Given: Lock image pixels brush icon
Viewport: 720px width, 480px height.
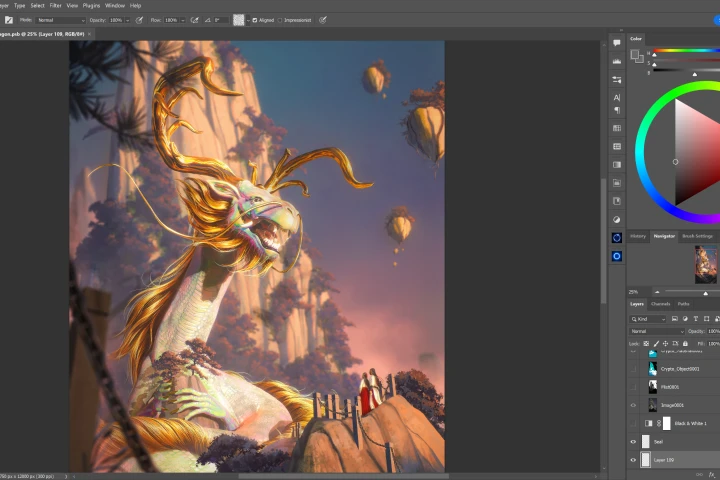Looking at the screenshot, I should pyautogui.click(x=656, y=344).
